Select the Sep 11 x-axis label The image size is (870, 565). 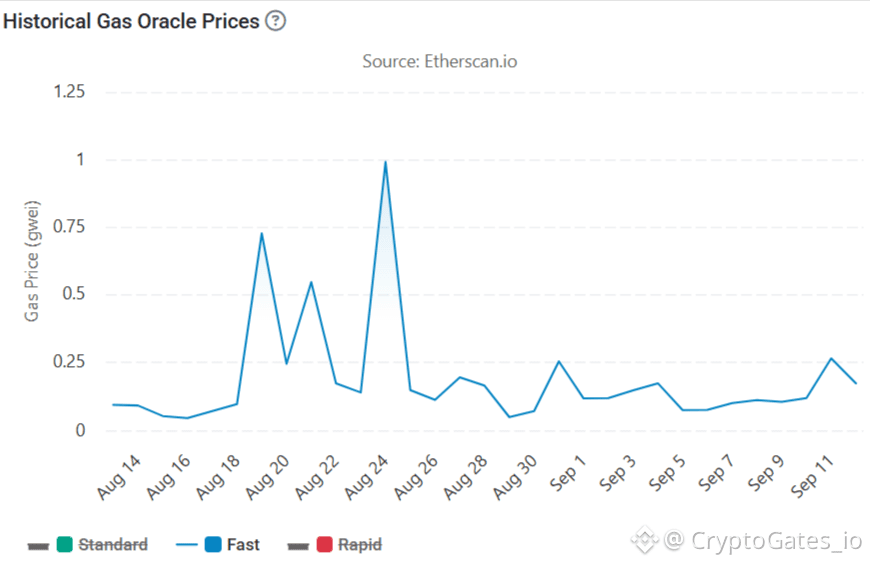[x=813, y=476]
